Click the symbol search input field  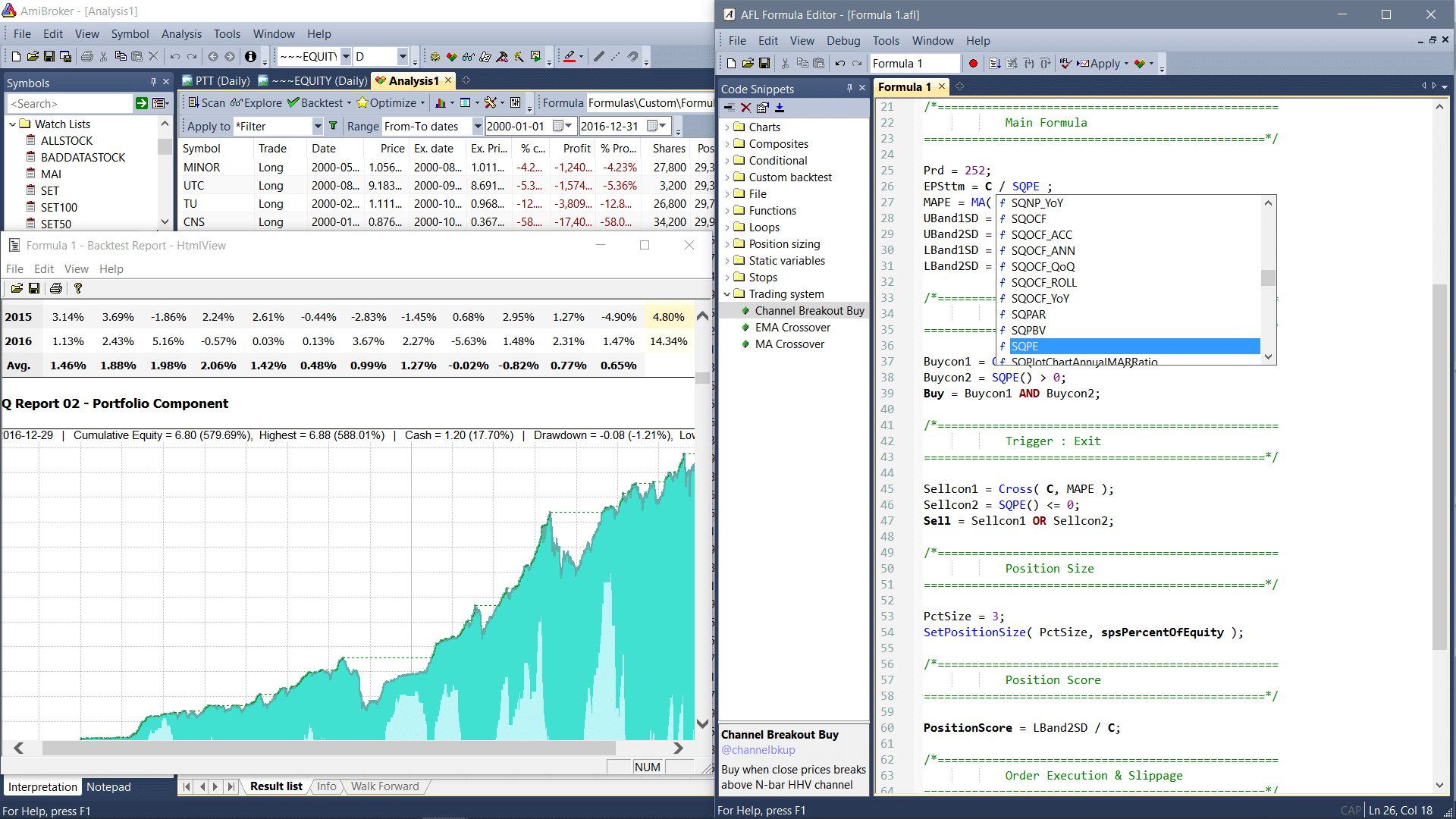click(x=70, y=103)
